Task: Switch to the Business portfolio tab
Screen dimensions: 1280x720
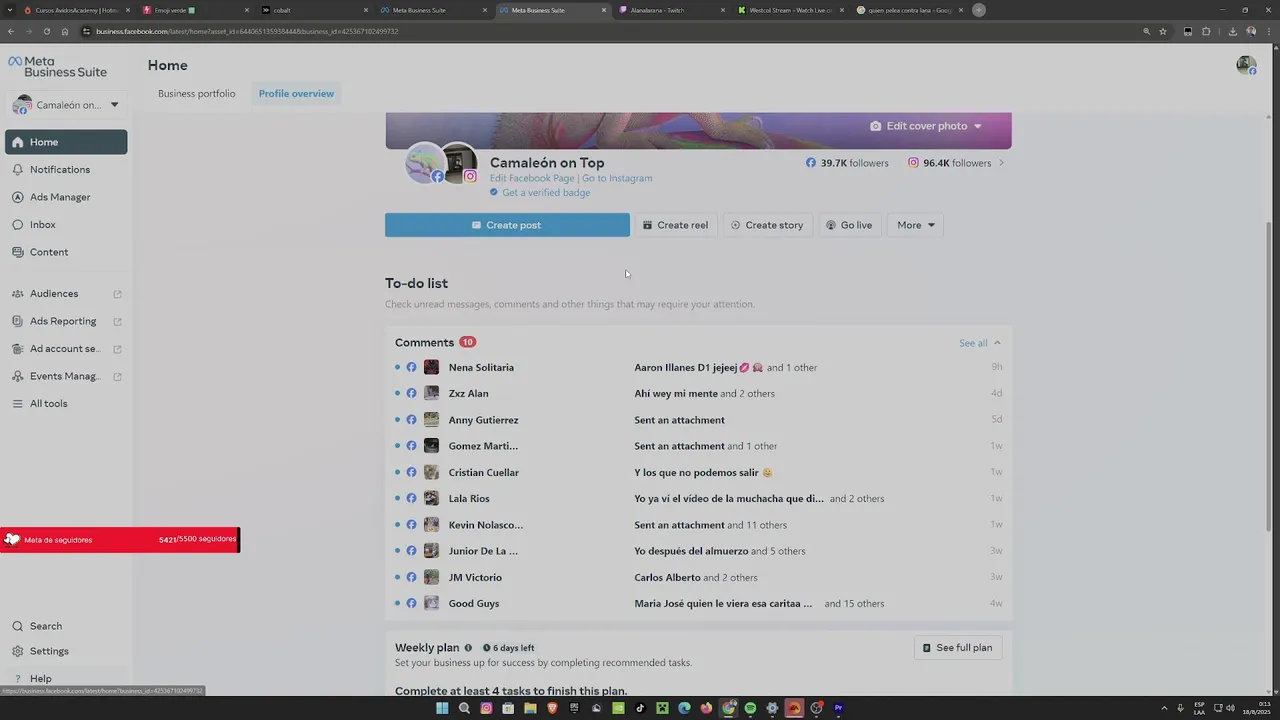Action: 197,94
